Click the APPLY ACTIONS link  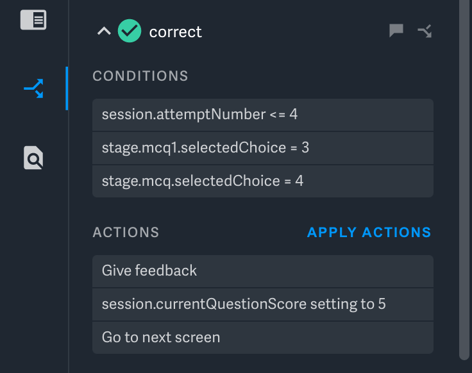(369, 232)
